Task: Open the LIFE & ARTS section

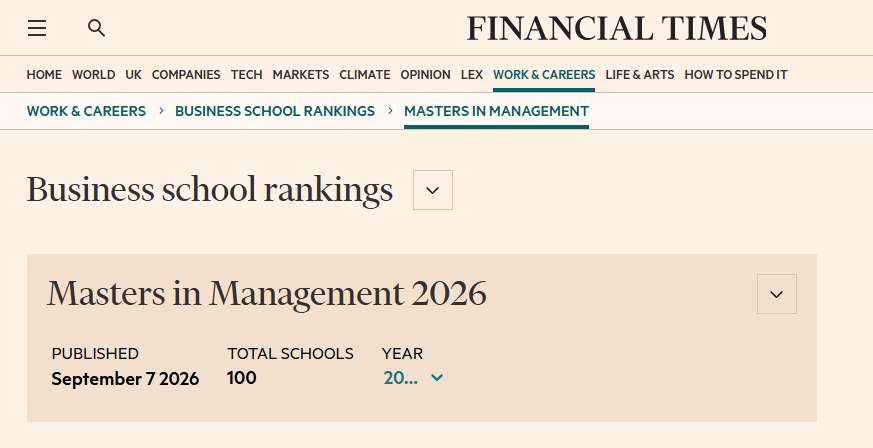Action: coord(640,75)
